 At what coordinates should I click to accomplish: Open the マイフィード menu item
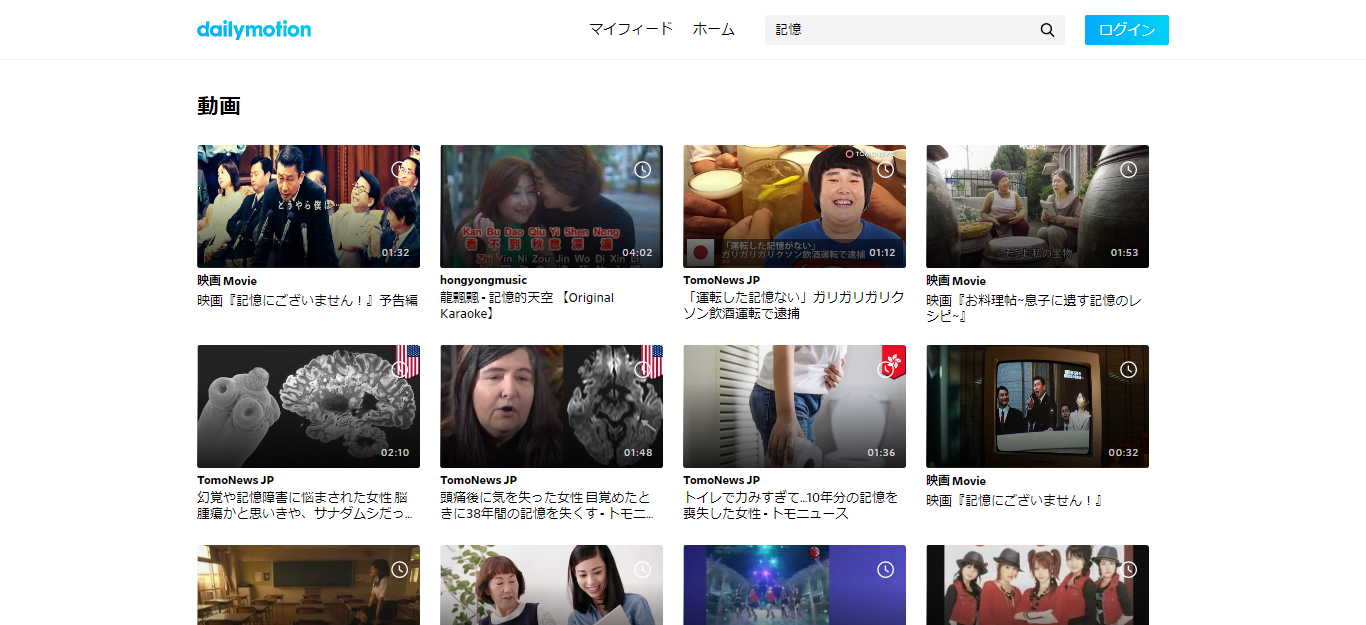click(631, 30)
